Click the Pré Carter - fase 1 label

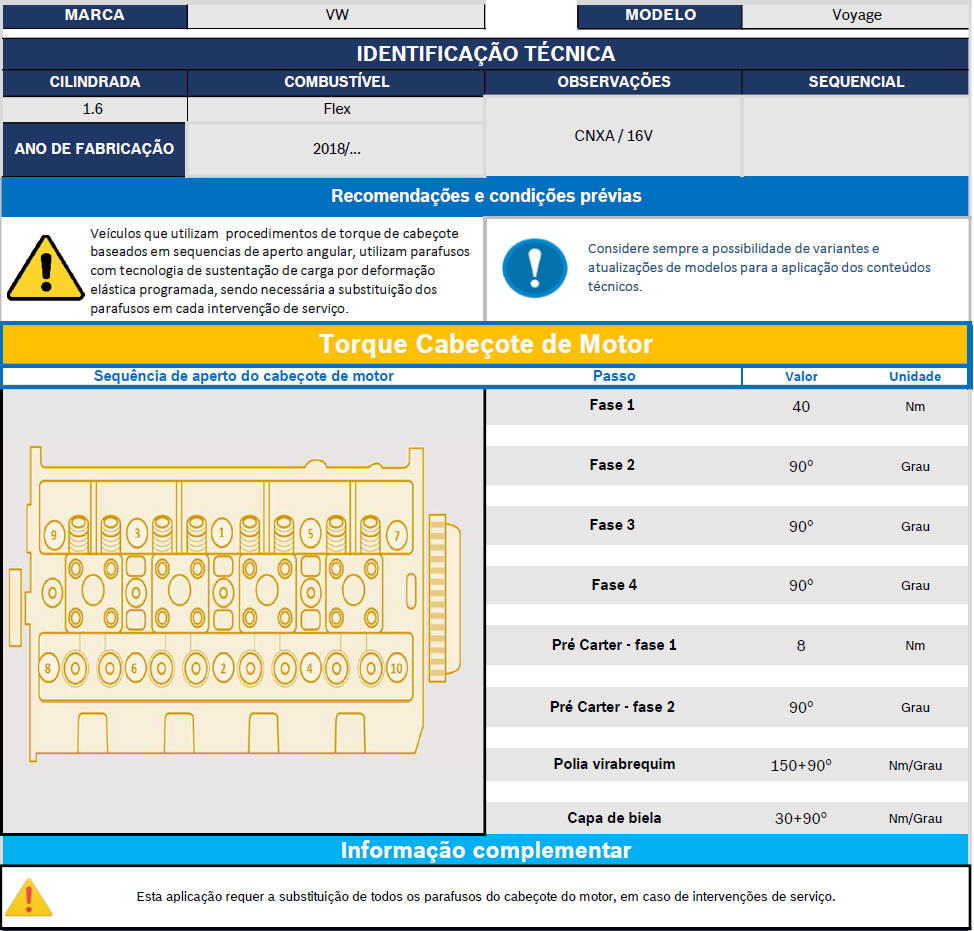coord(614,645)
